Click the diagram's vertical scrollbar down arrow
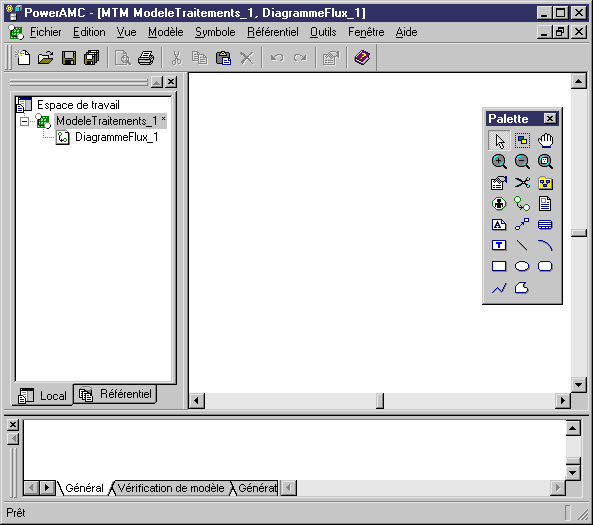Screen dimensions: 593x525 click(578, 385)
